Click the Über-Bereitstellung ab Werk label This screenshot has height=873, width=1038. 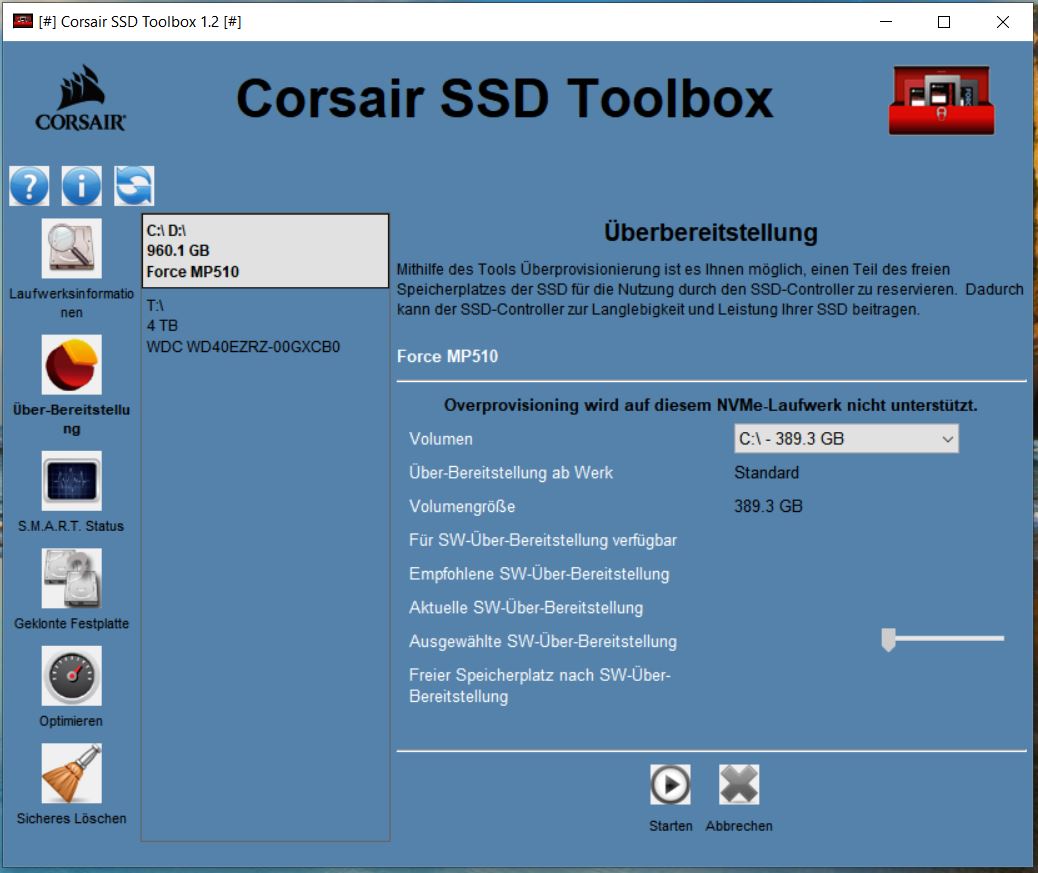coord(511,473)
